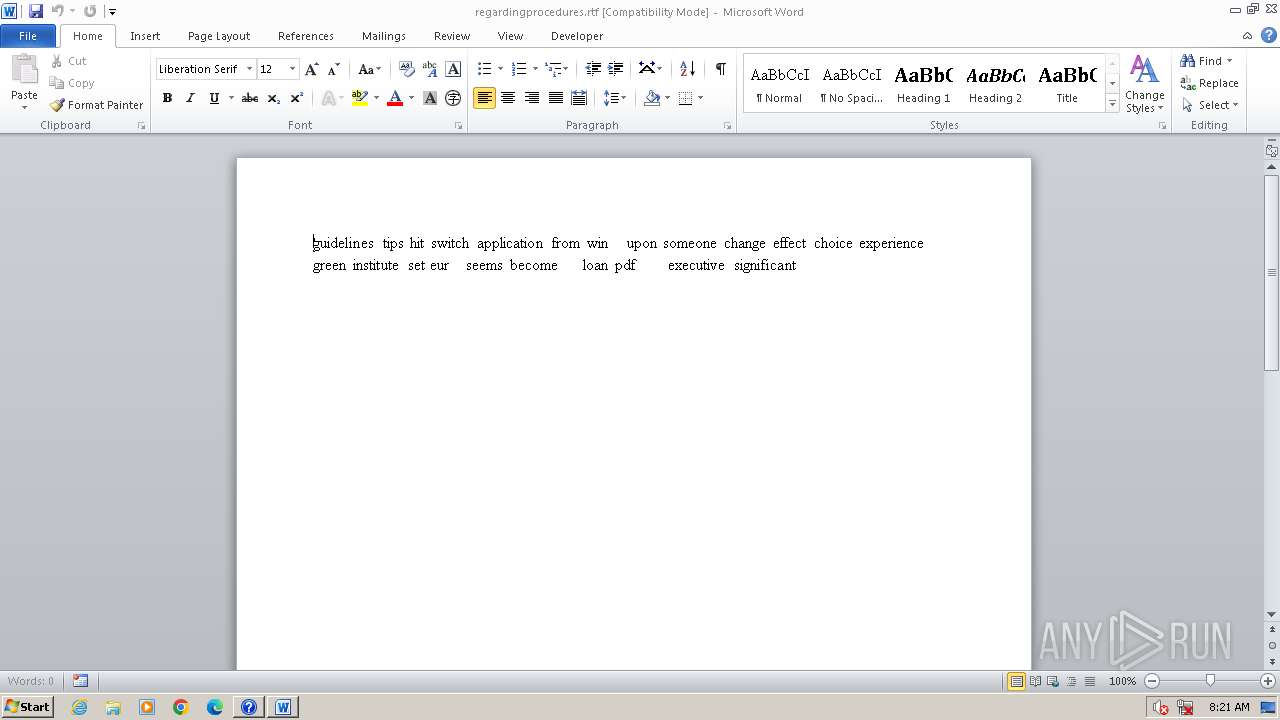
Task: Toggle Align Text Right
Action: coord(532,98)
